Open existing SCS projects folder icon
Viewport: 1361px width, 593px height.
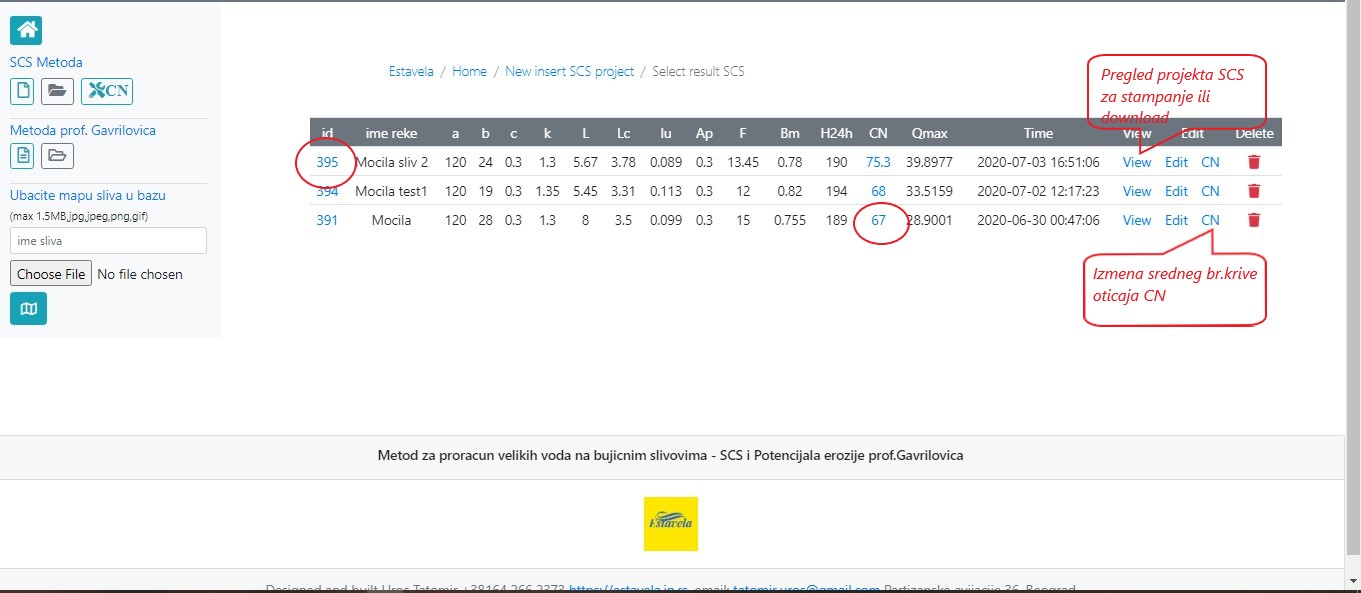(57, 91)
